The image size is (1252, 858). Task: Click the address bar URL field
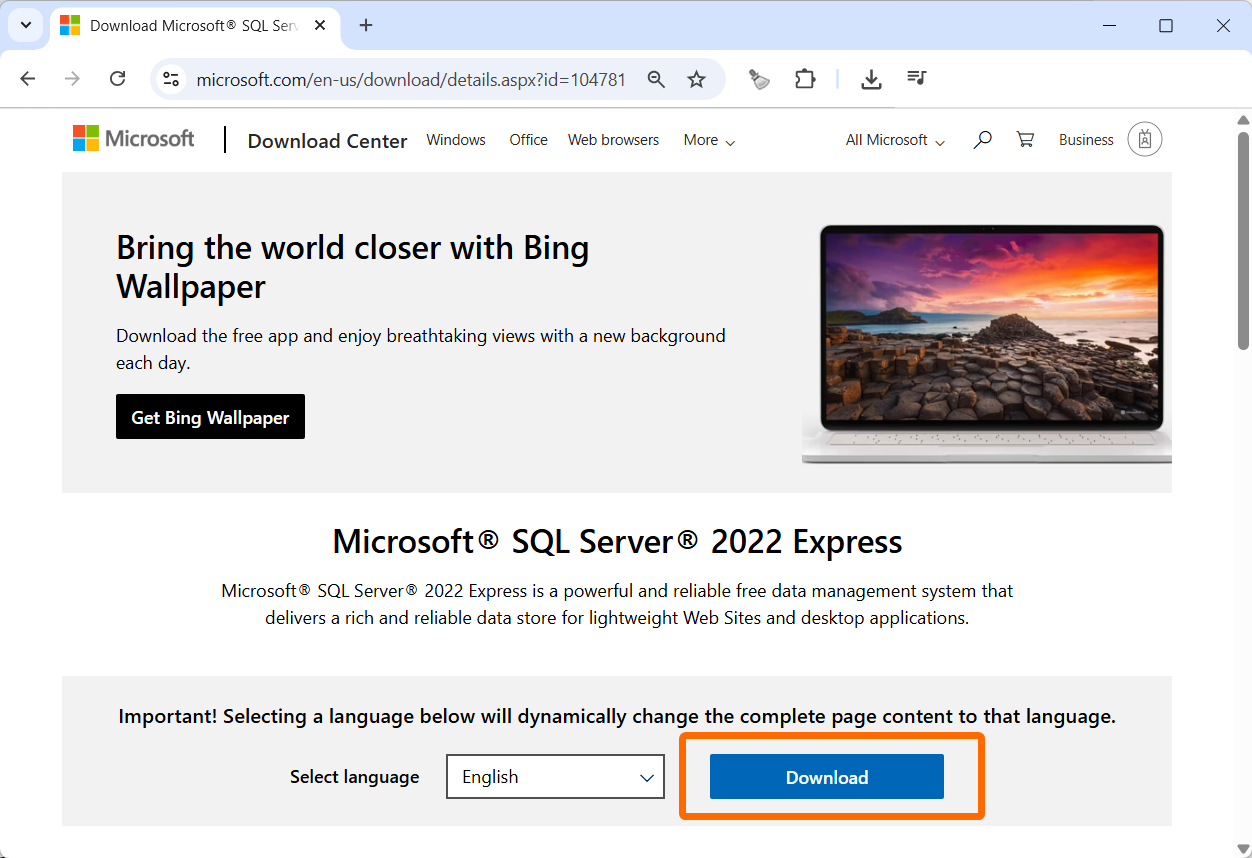click(x=410, y=79)
